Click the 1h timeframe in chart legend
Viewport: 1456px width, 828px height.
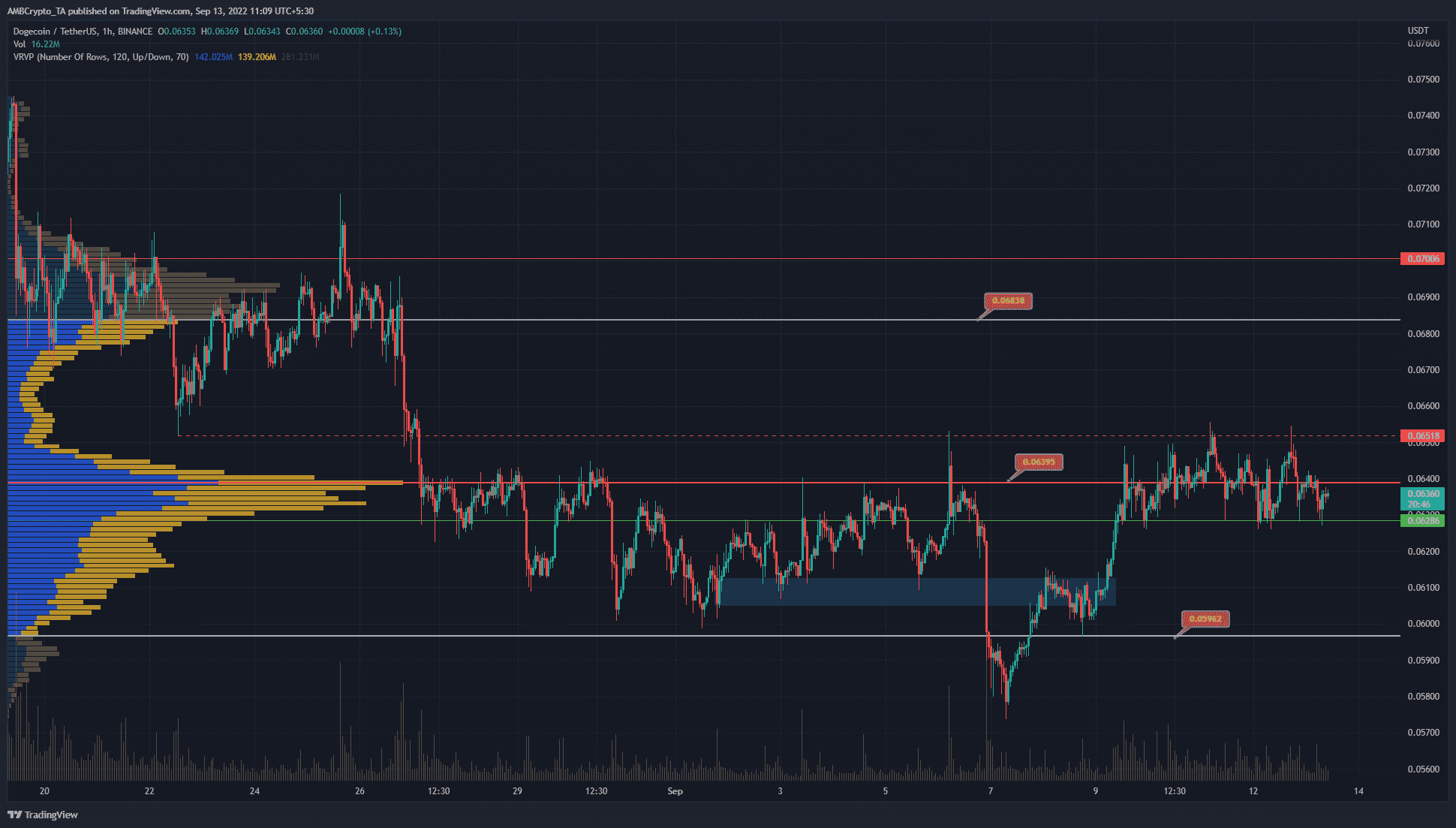click(107, 32)
